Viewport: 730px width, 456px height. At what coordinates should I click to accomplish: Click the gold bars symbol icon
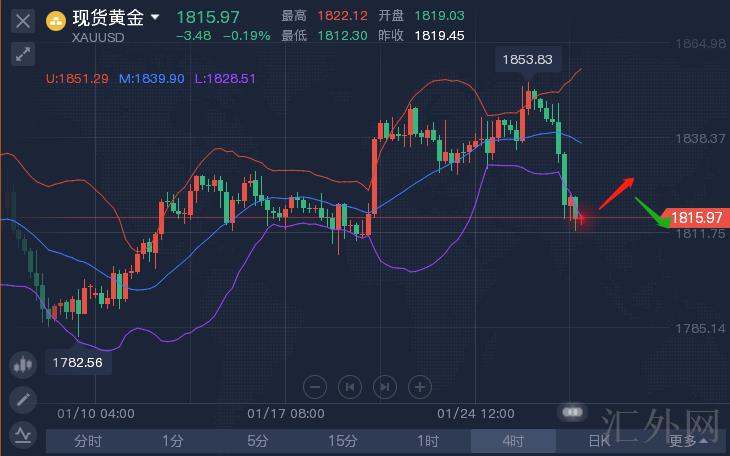(x=56, y=18)
